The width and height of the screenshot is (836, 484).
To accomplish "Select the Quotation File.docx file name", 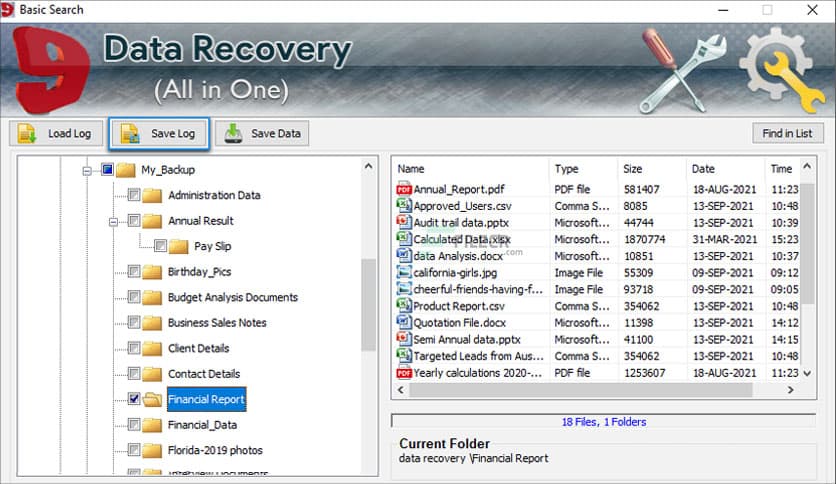I will pos(460,322).
